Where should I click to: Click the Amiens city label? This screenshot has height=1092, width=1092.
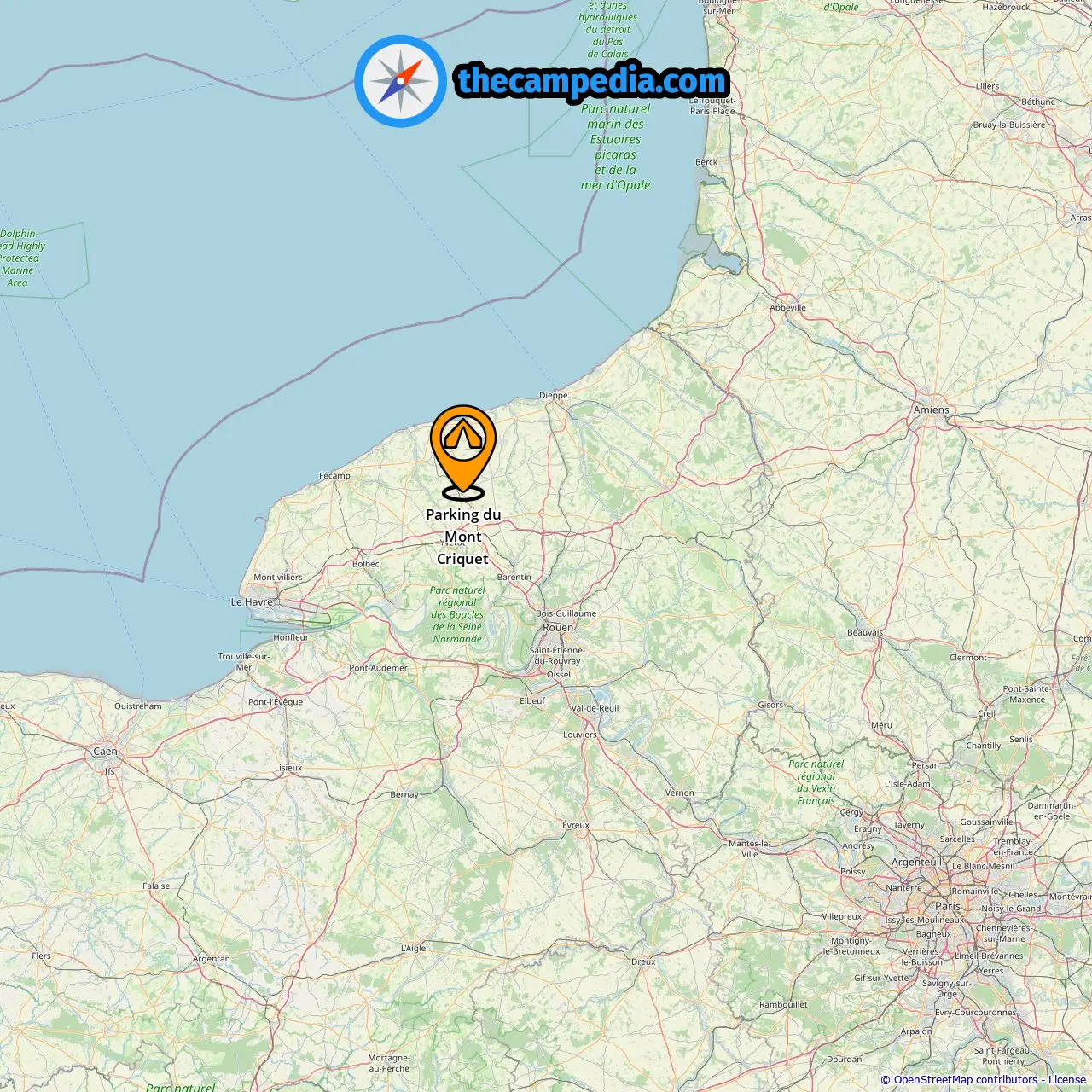(x=932, y=409)
